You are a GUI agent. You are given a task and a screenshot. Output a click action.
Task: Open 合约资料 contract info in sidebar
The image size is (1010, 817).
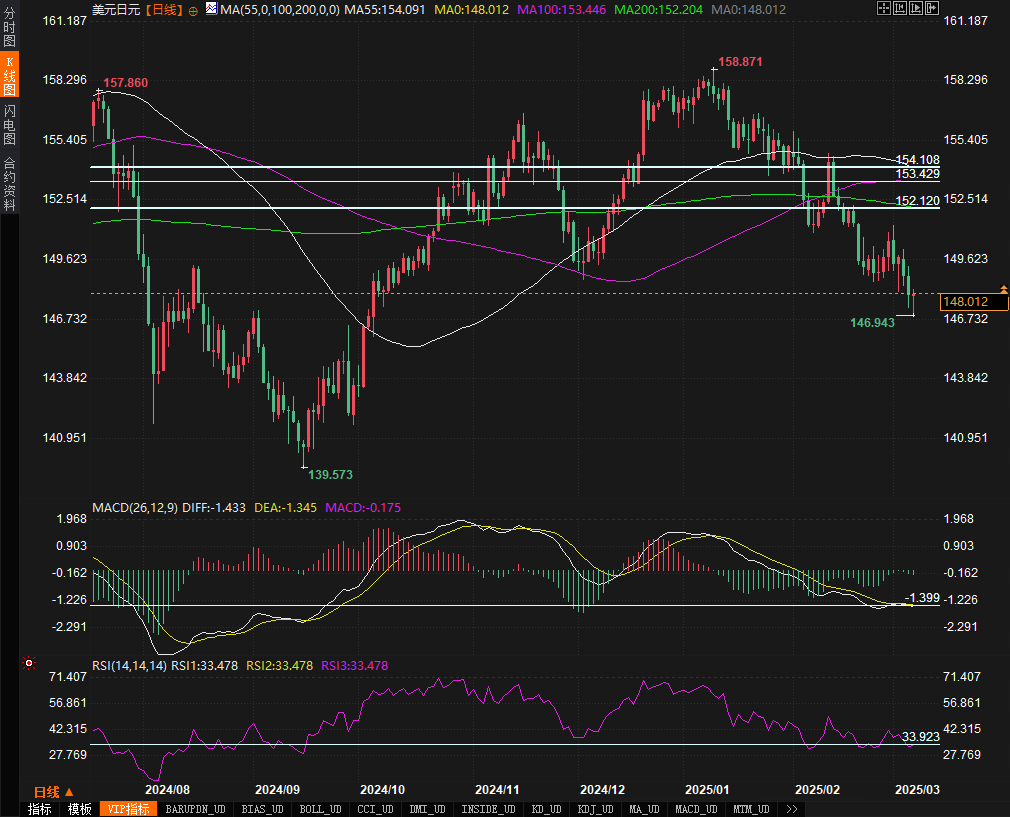coord(9,183)
